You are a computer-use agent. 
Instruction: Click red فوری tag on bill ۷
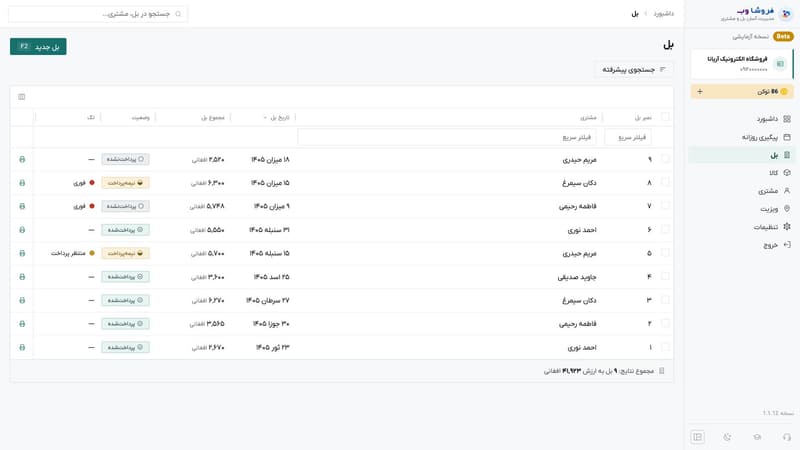(84, 206)
